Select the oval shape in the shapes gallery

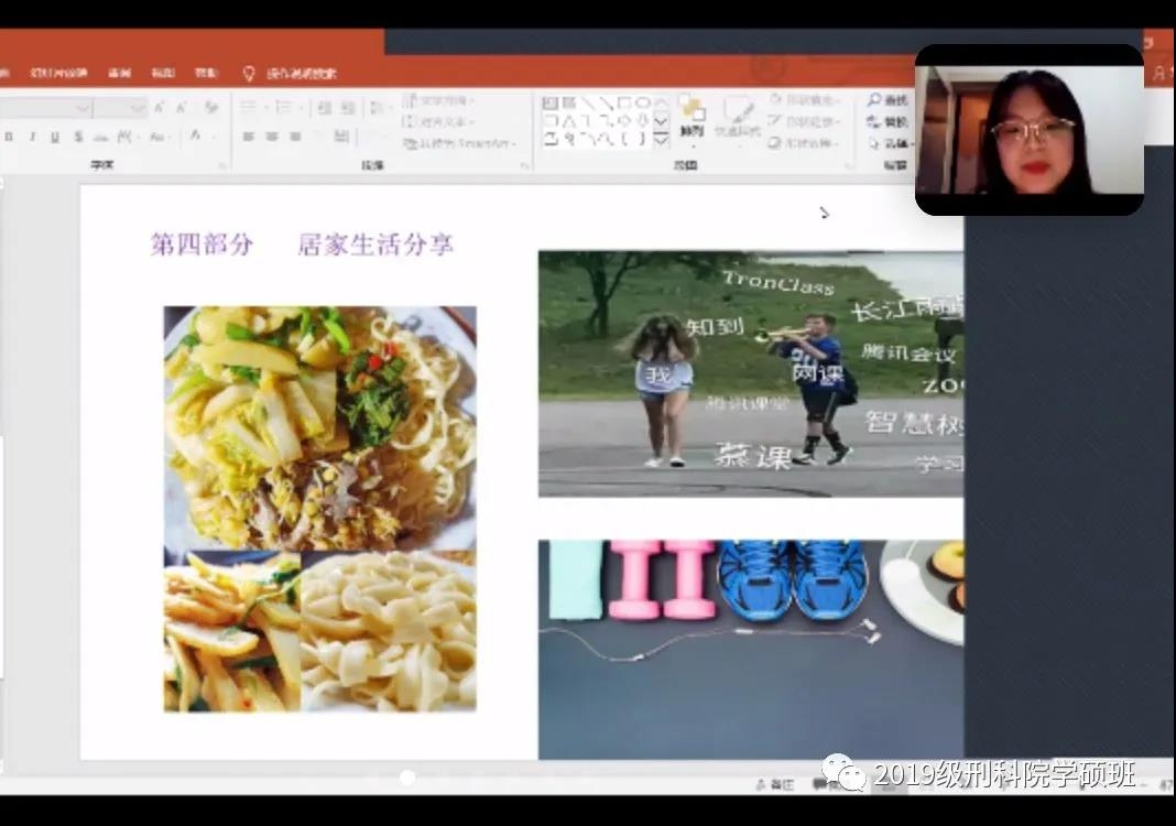642,103
